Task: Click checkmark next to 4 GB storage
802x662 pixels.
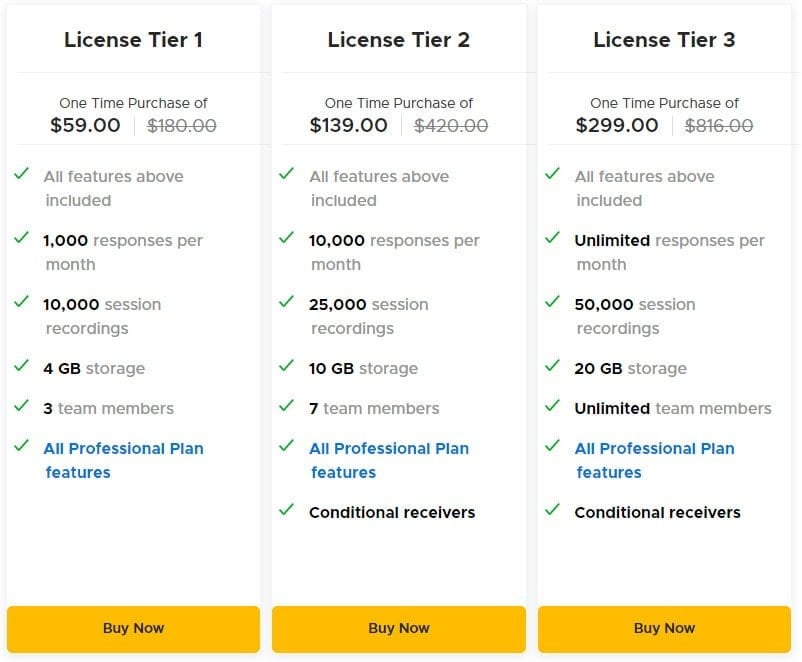Action: click(21, 366)
